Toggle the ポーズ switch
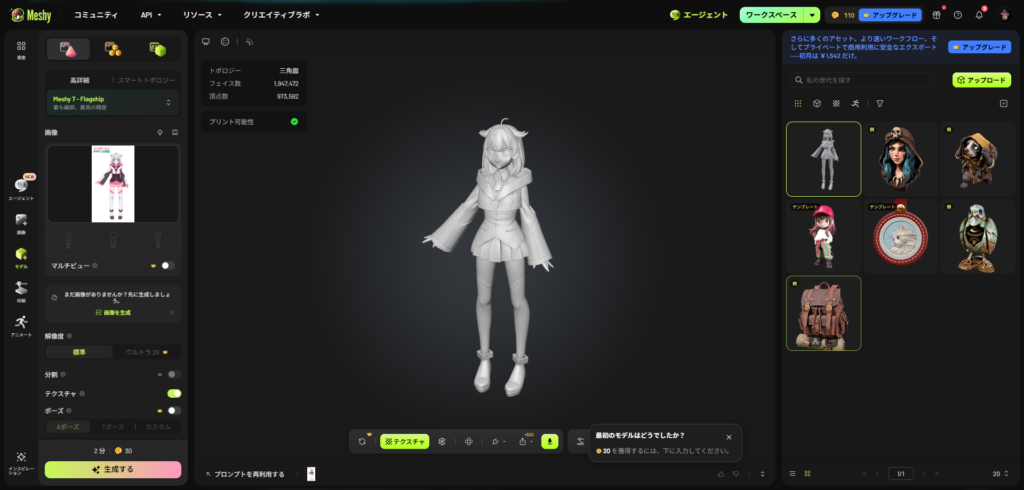Image resolution: width=1024 pixels, height=490 pixels. (x=174, y=411)
